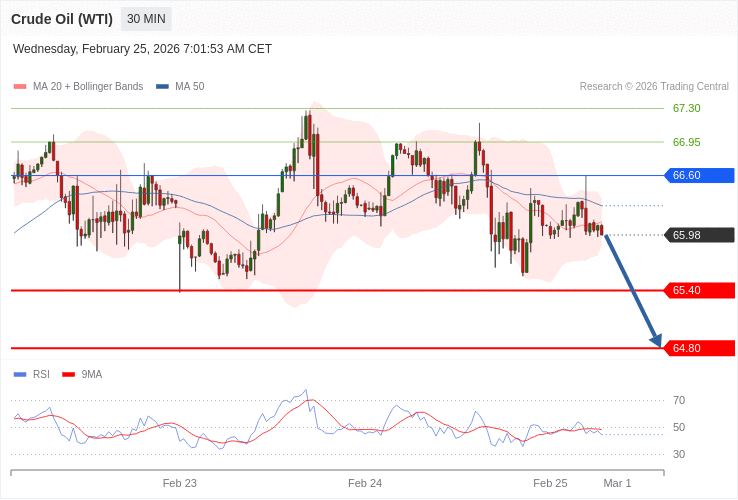Click the MA 50 legend color swatch
Screen dimensions: 738x500
(162, 87)
